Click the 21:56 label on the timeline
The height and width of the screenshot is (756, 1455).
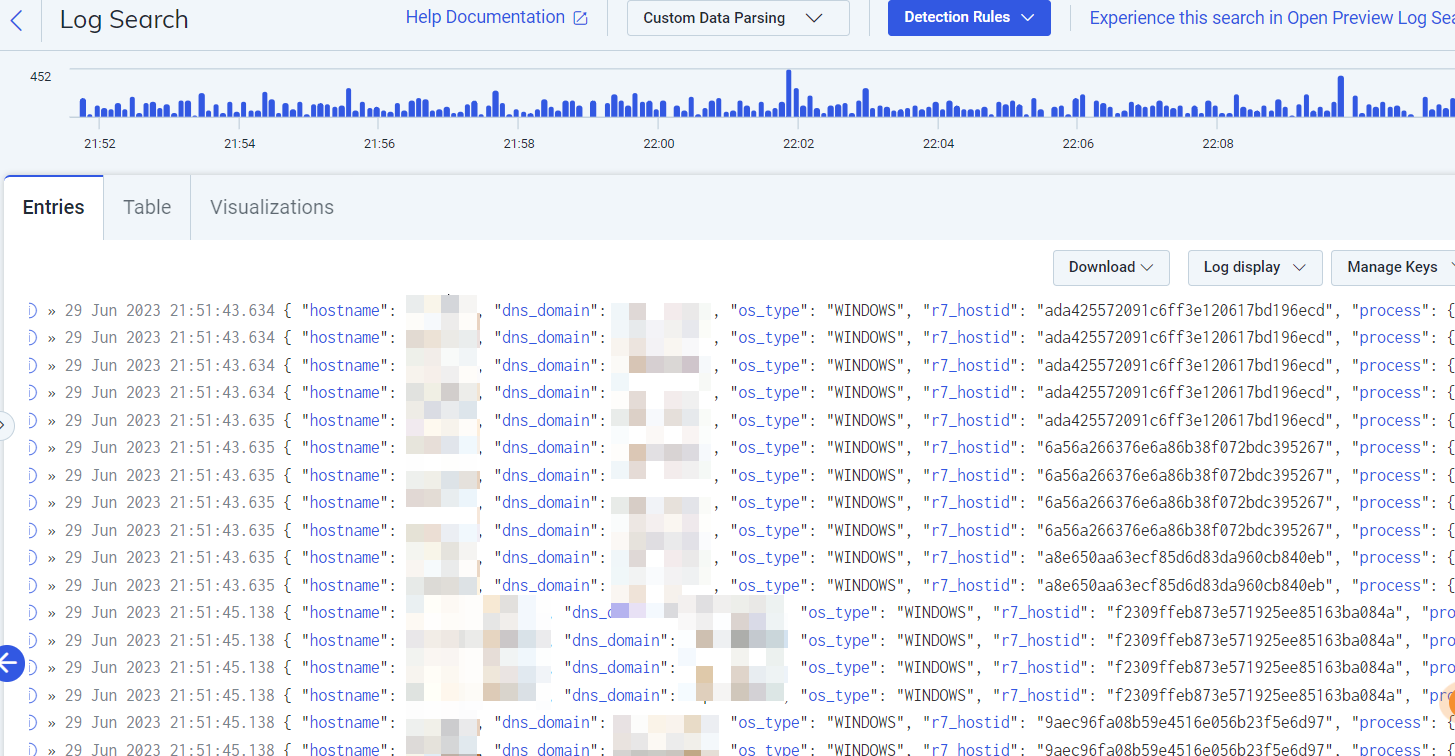point(379,144)
